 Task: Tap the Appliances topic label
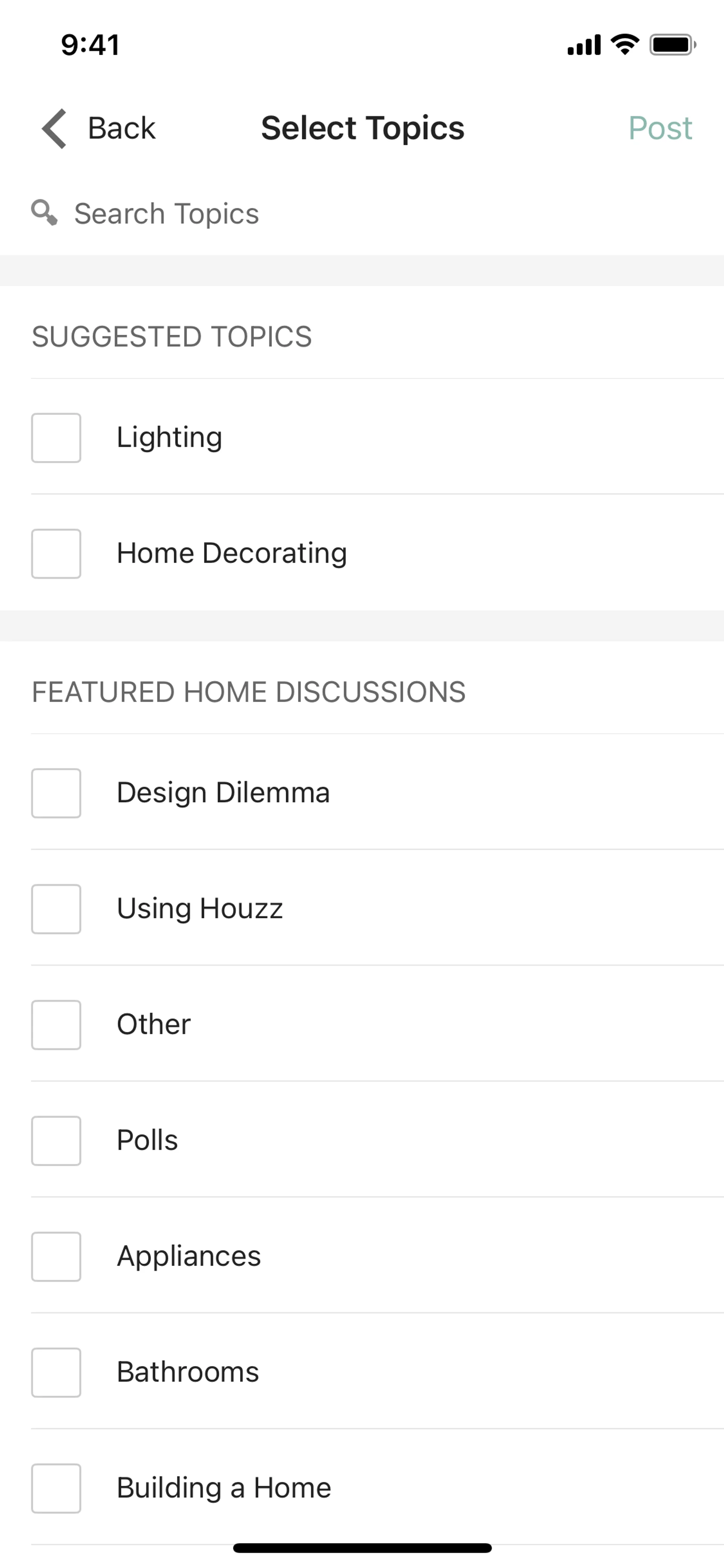(189, 1256)
